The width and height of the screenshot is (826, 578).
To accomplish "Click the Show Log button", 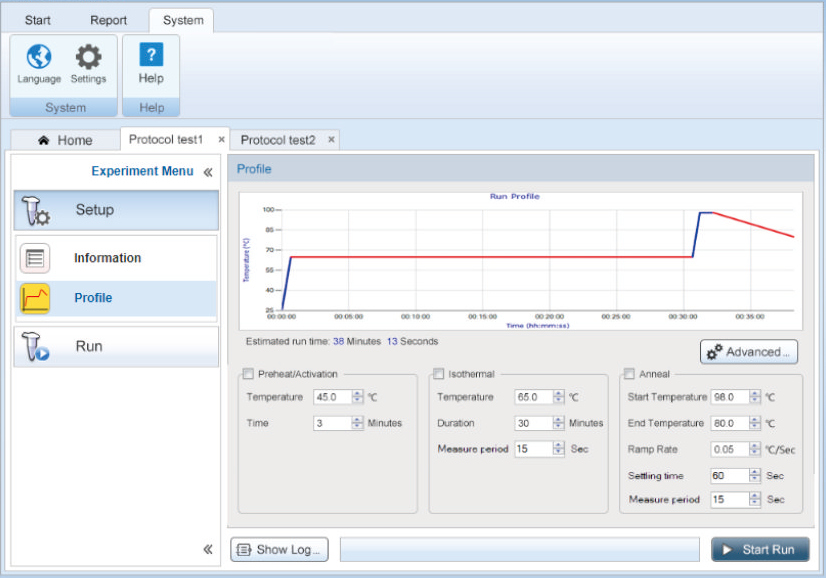I will (279, 550).
